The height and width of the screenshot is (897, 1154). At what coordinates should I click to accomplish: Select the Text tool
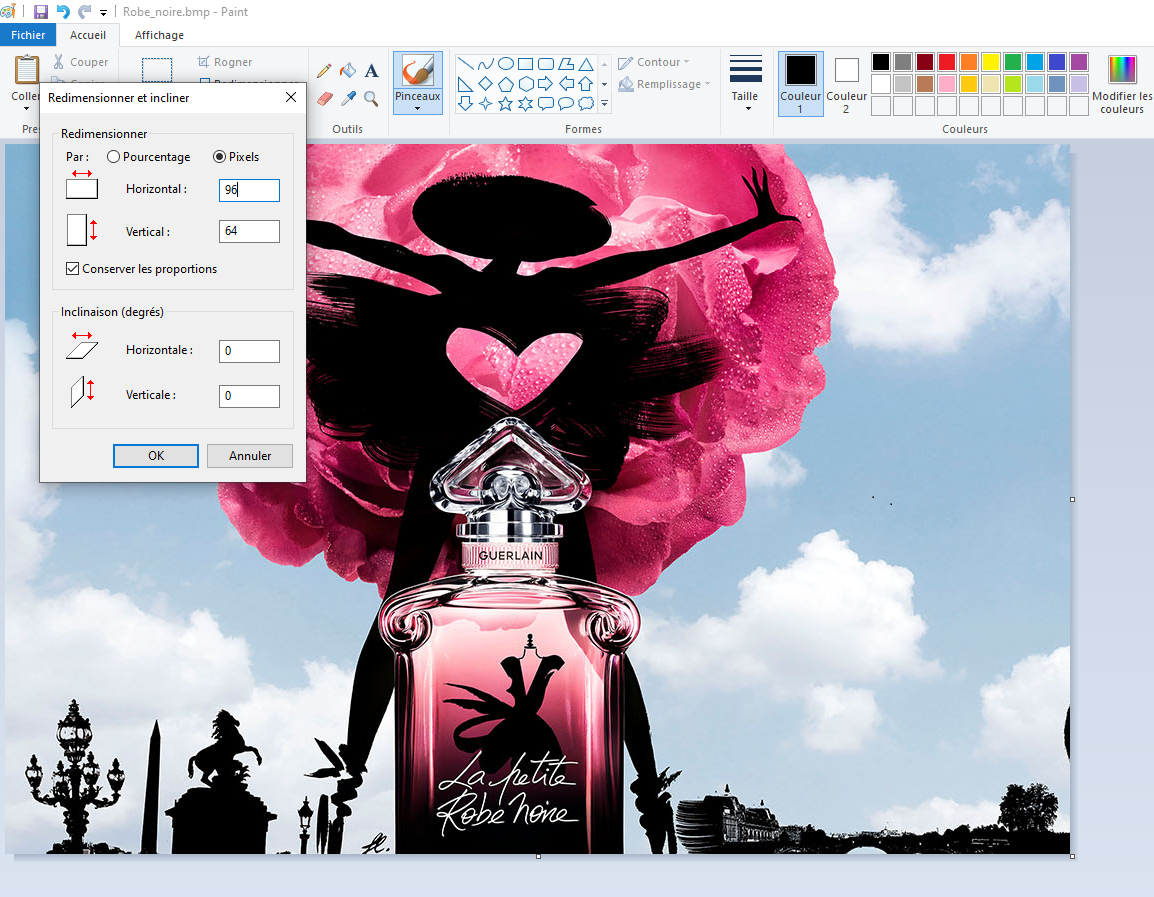coord(372,71)
